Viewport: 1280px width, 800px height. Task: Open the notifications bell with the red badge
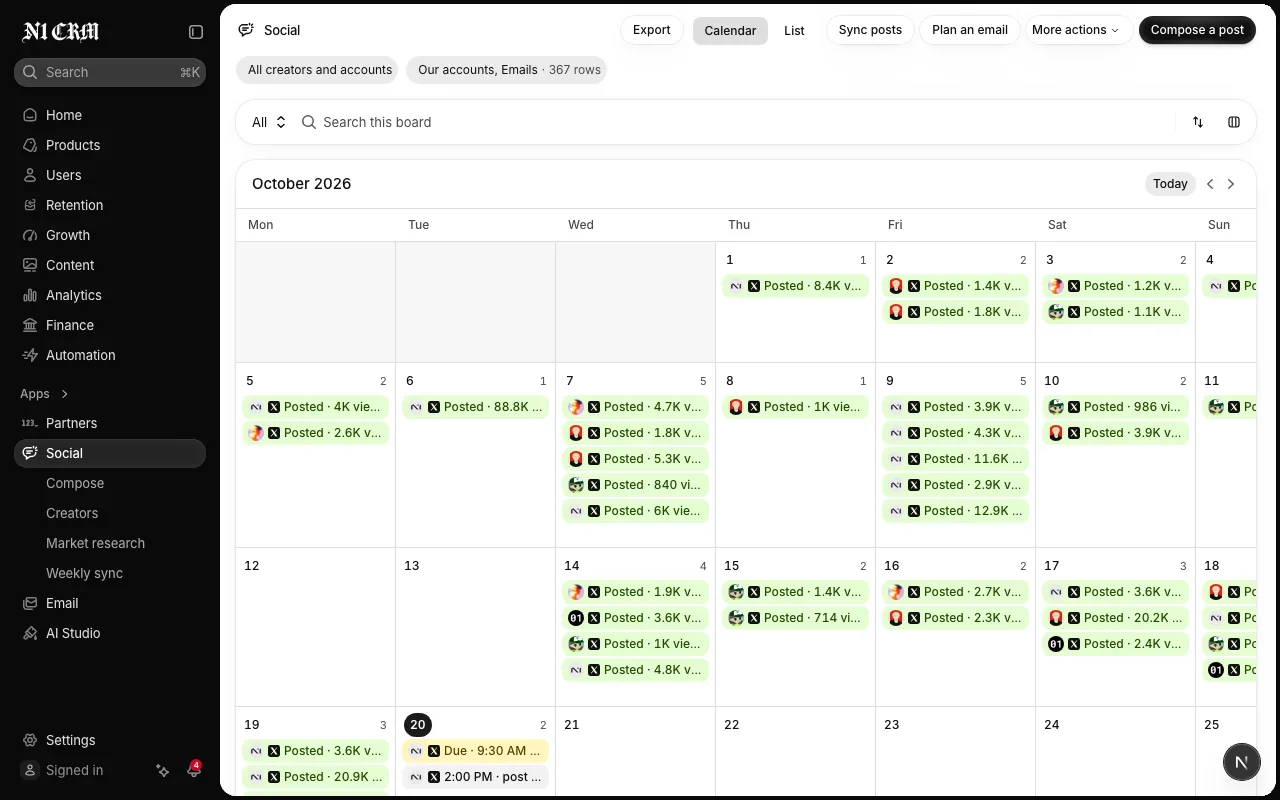[x=194, y=770]
